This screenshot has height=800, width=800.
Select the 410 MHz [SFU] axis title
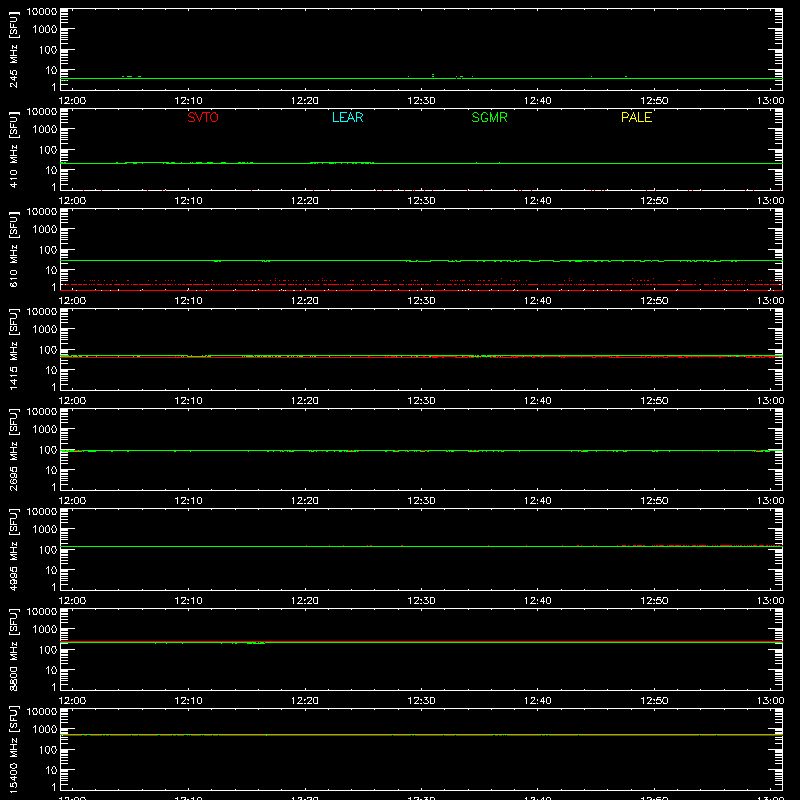[13, 149]
